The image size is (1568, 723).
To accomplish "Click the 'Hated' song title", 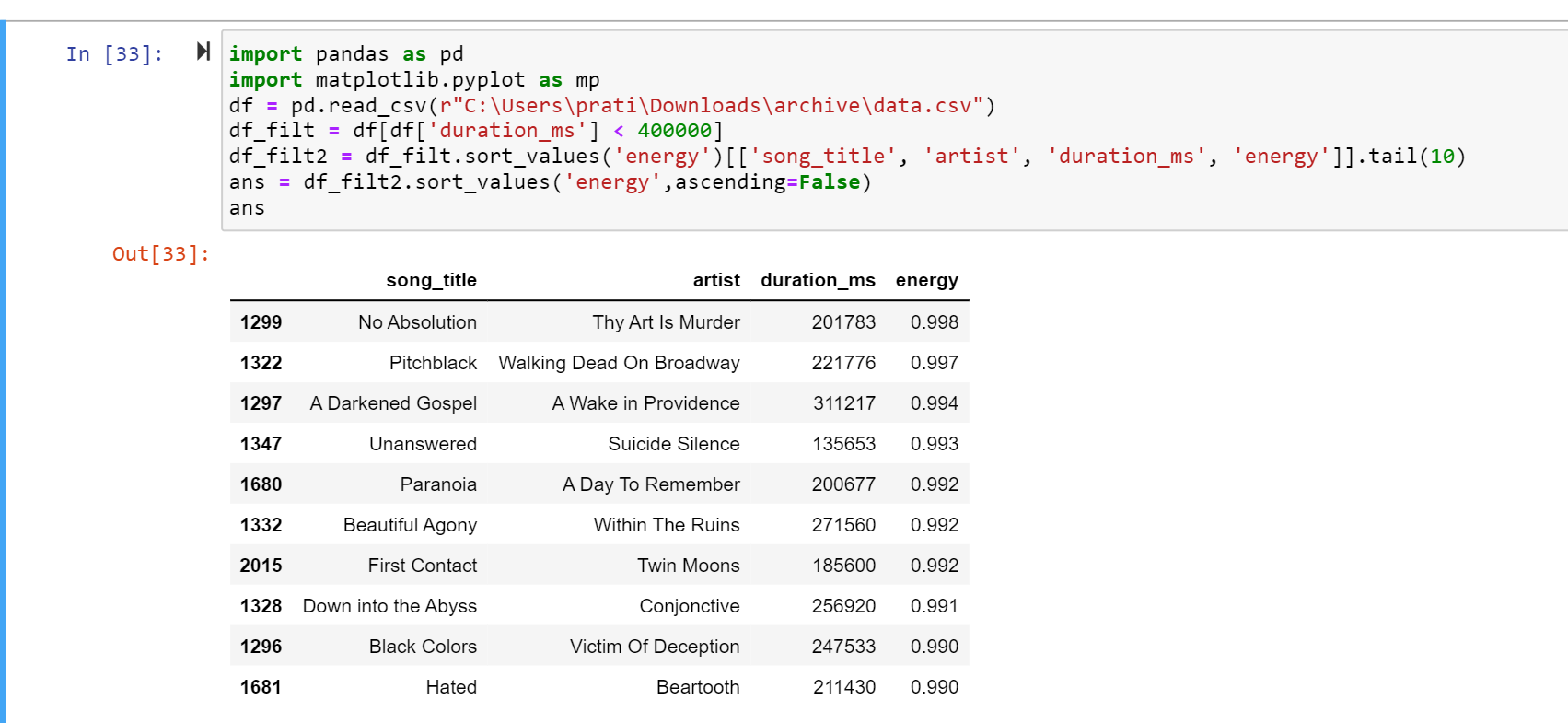I will (451, 687).
